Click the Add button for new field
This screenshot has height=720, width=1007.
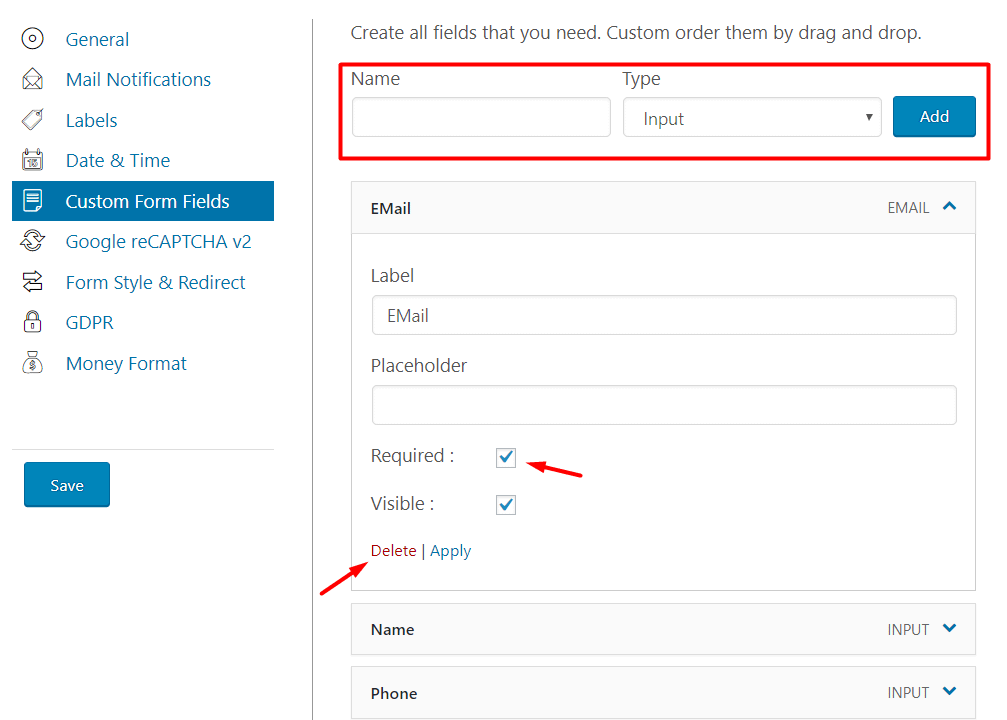(x=934, y=117)
